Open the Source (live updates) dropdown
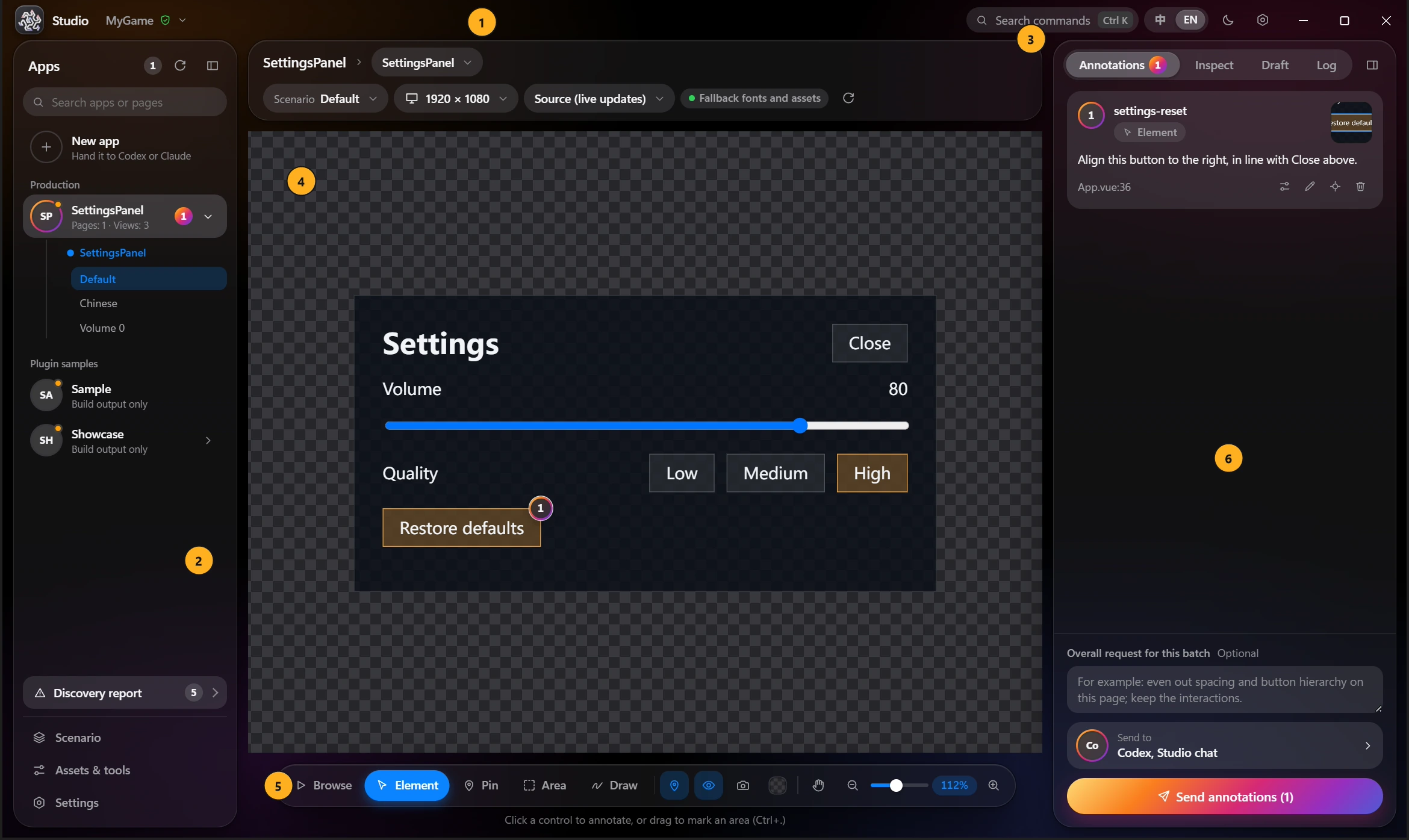The width and height of the screenshot is (1409, 840). (x=599, y=99)
